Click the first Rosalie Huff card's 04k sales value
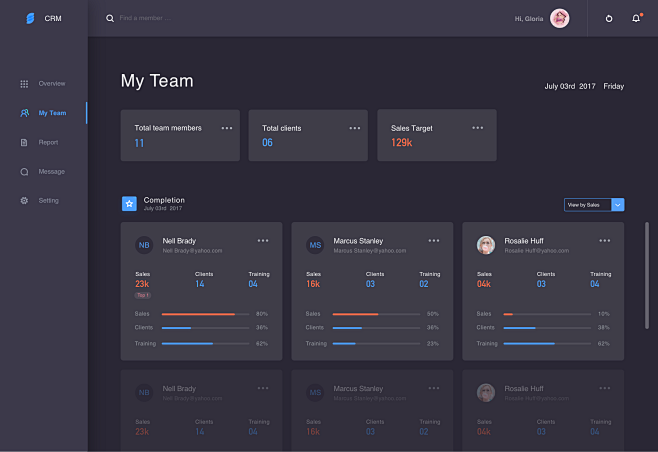 click(x=484, y=284)
